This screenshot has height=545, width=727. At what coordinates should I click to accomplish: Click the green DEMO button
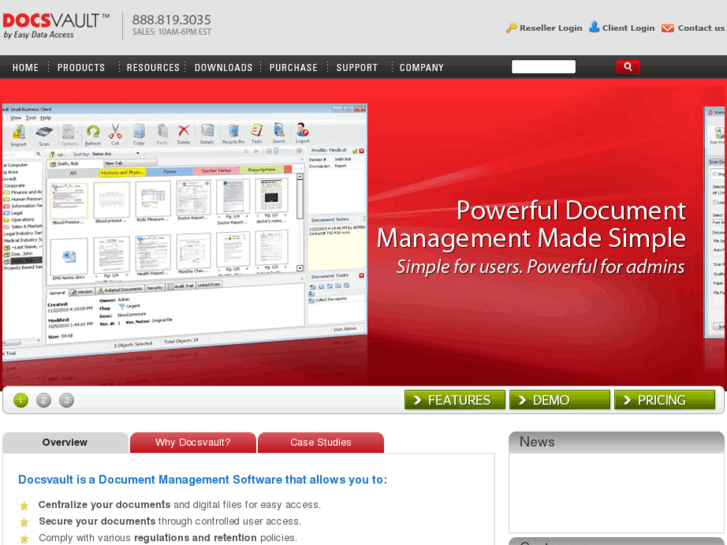tap(560, 400)
